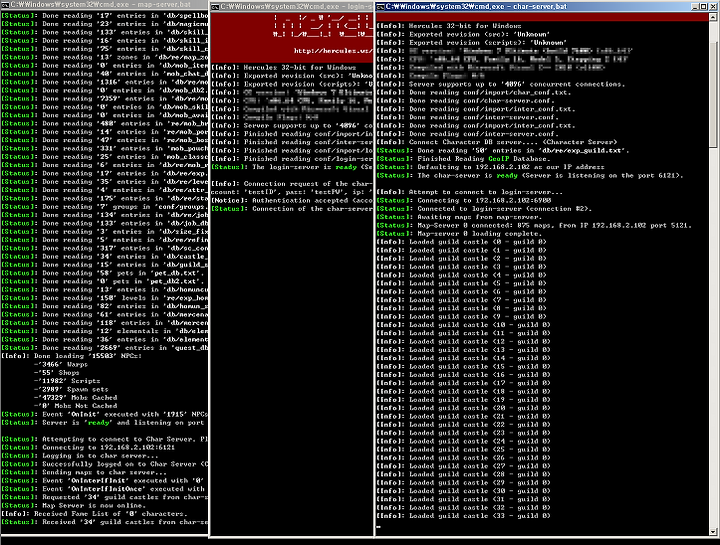720x545 pixels.
Task: Click 'Done reading conf/char-server.conf.' line
Action: [x=467, y=101]
